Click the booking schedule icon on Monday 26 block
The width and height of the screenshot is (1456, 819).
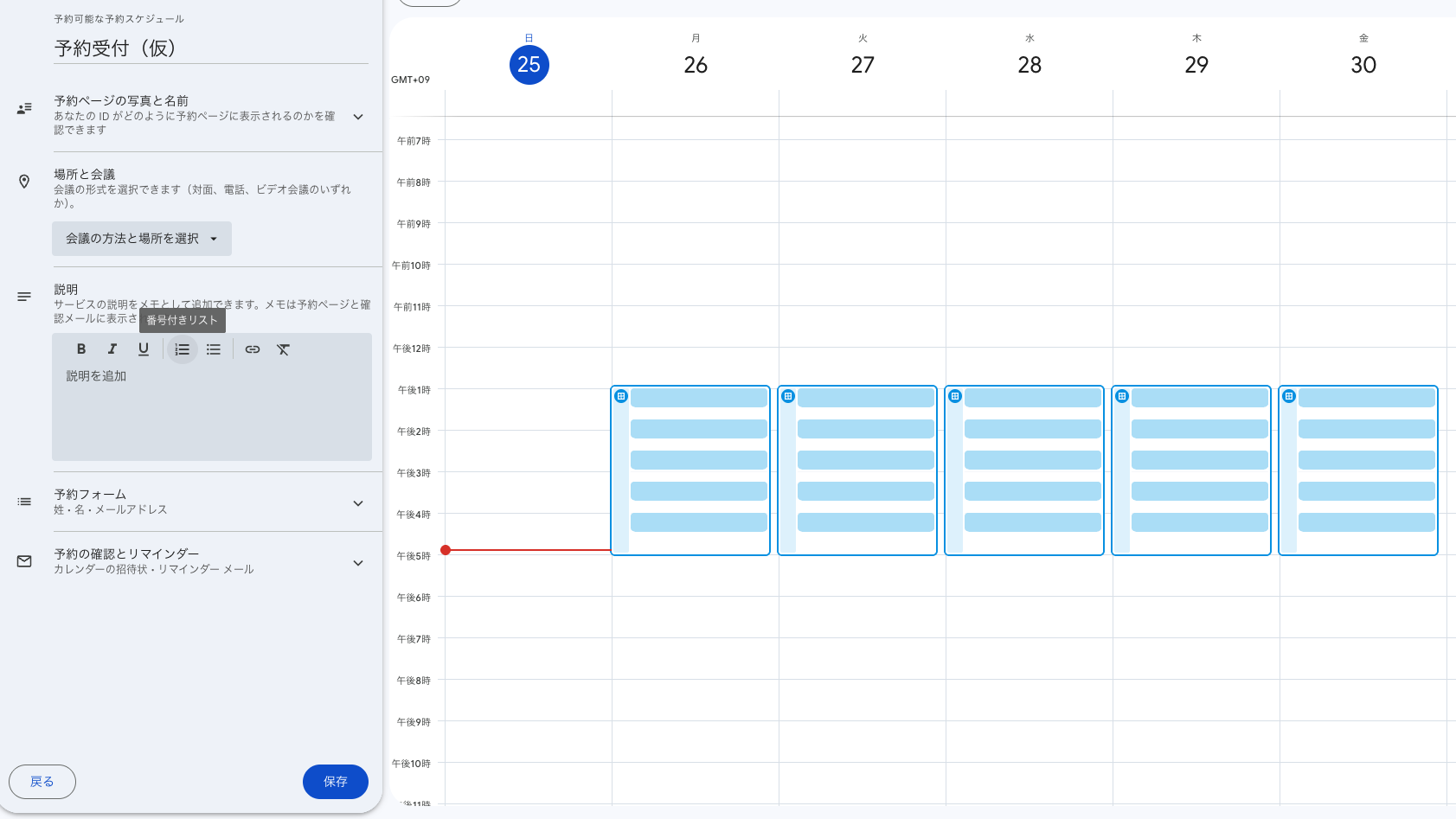(x=621, y=396)
